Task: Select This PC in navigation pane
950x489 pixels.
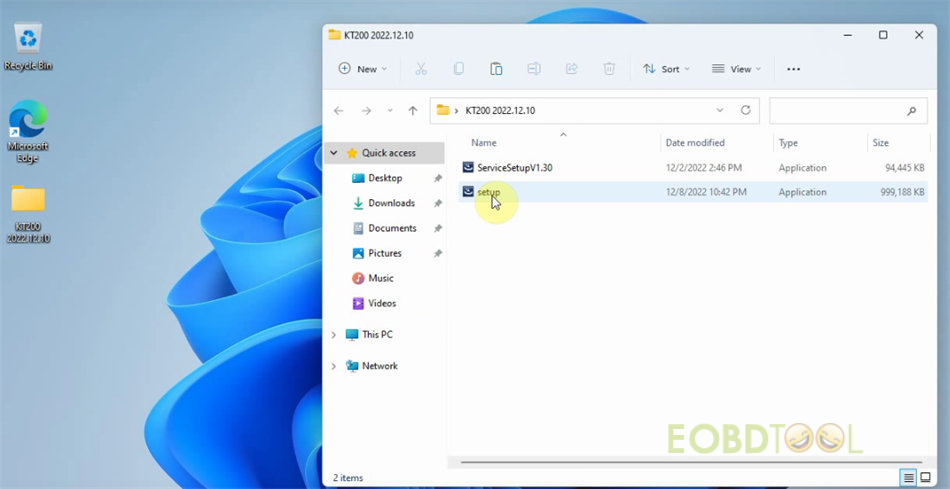Action: pos(377,334)
